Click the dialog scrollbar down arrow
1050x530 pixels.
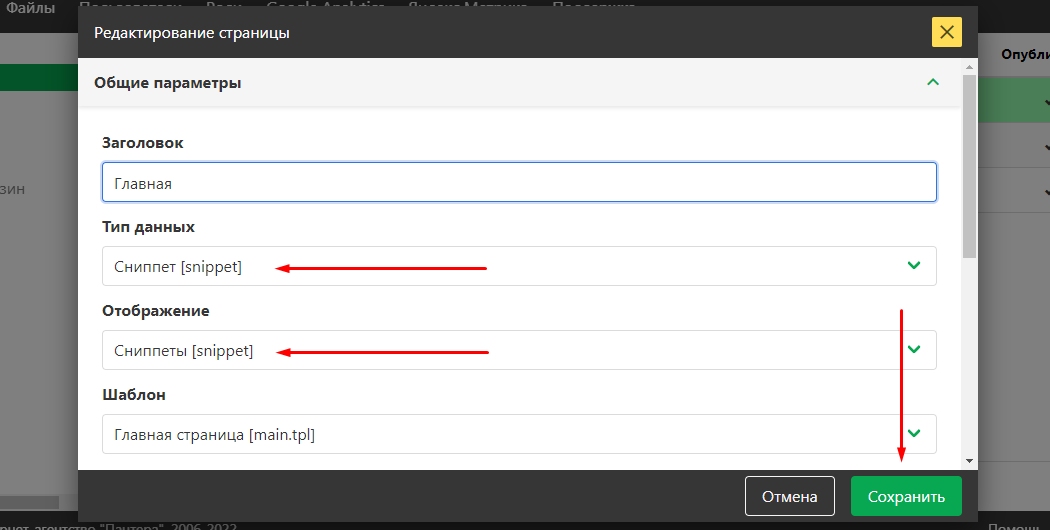968,460
